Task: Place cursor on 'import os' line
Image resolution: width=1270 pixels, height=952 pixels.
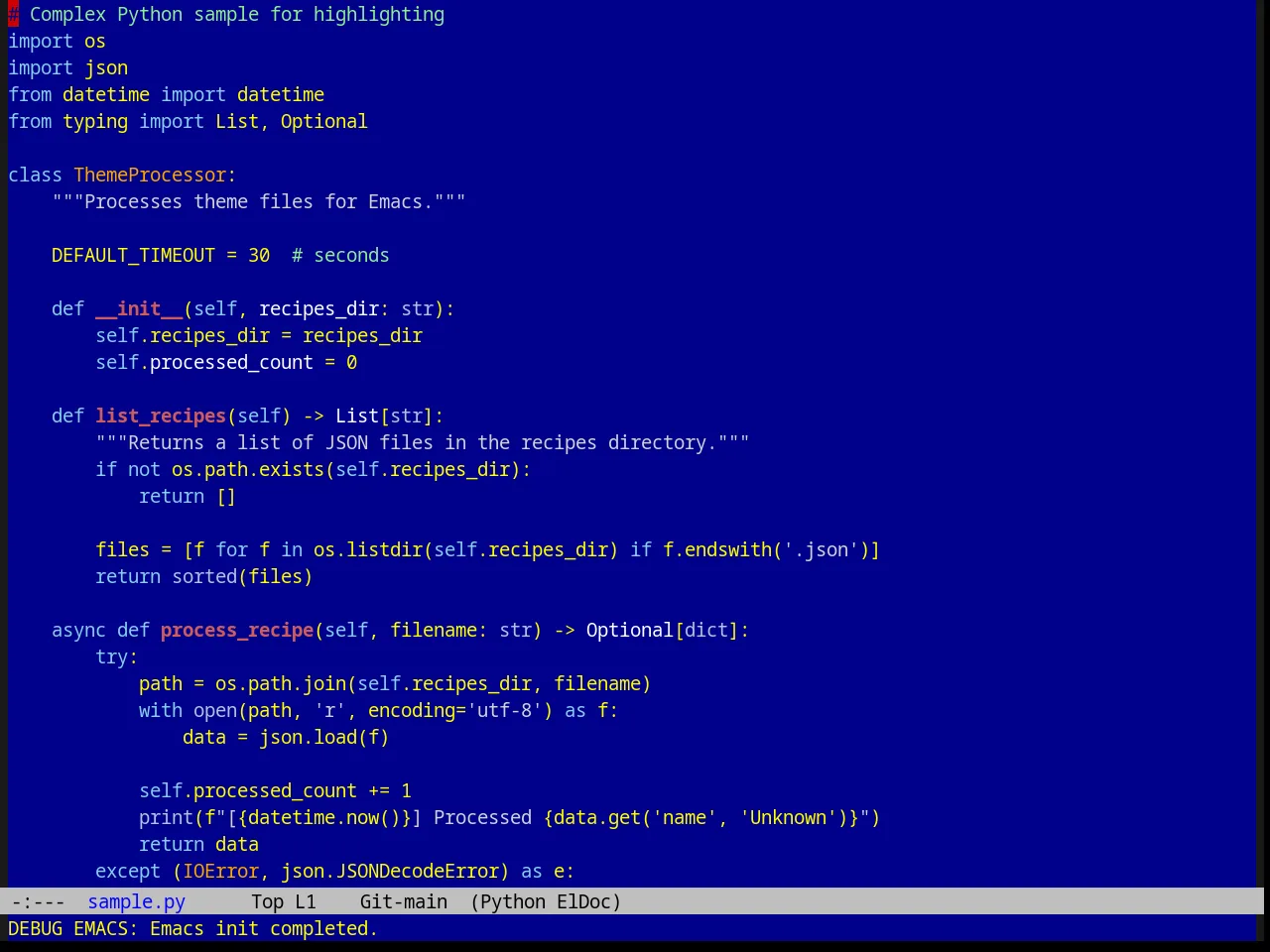Action: coord(57,41)
